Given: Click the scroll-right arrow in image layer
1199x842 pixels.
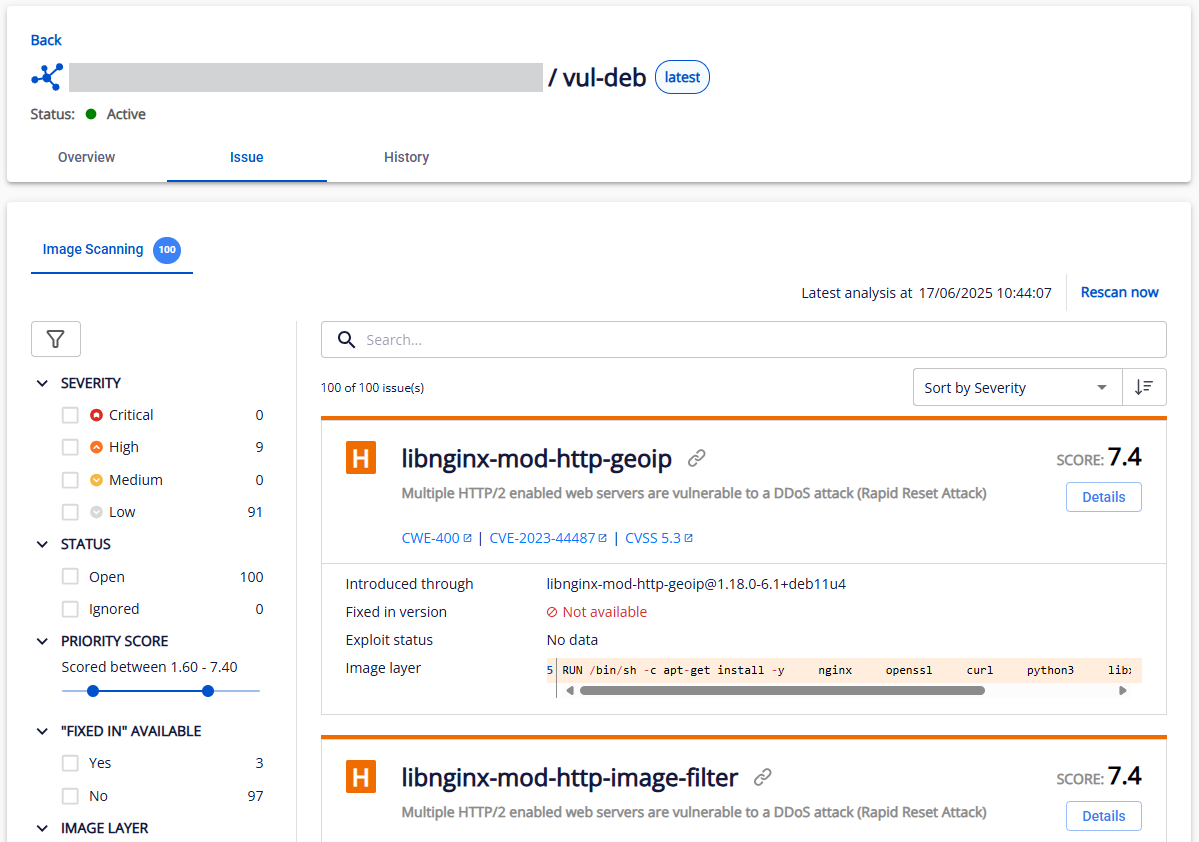Looking at the screenshot, I should click(1123, 691).
